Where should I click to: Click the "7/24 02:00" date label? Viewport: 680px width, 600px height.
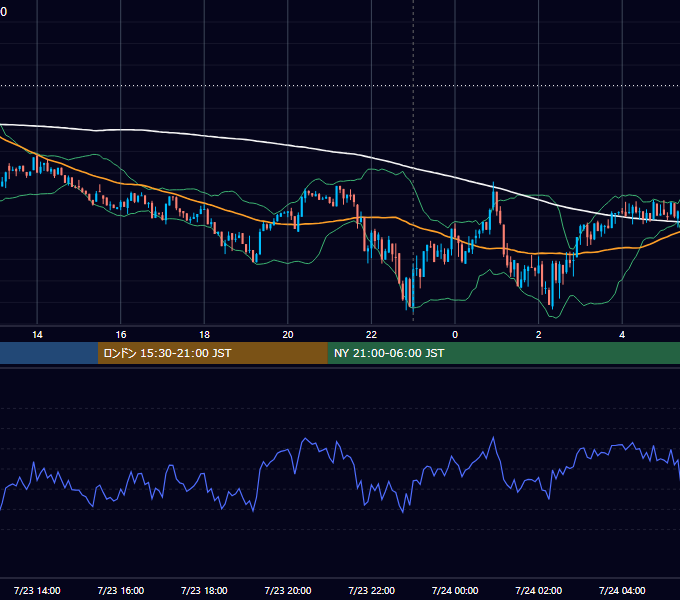(x=539, y=590)
